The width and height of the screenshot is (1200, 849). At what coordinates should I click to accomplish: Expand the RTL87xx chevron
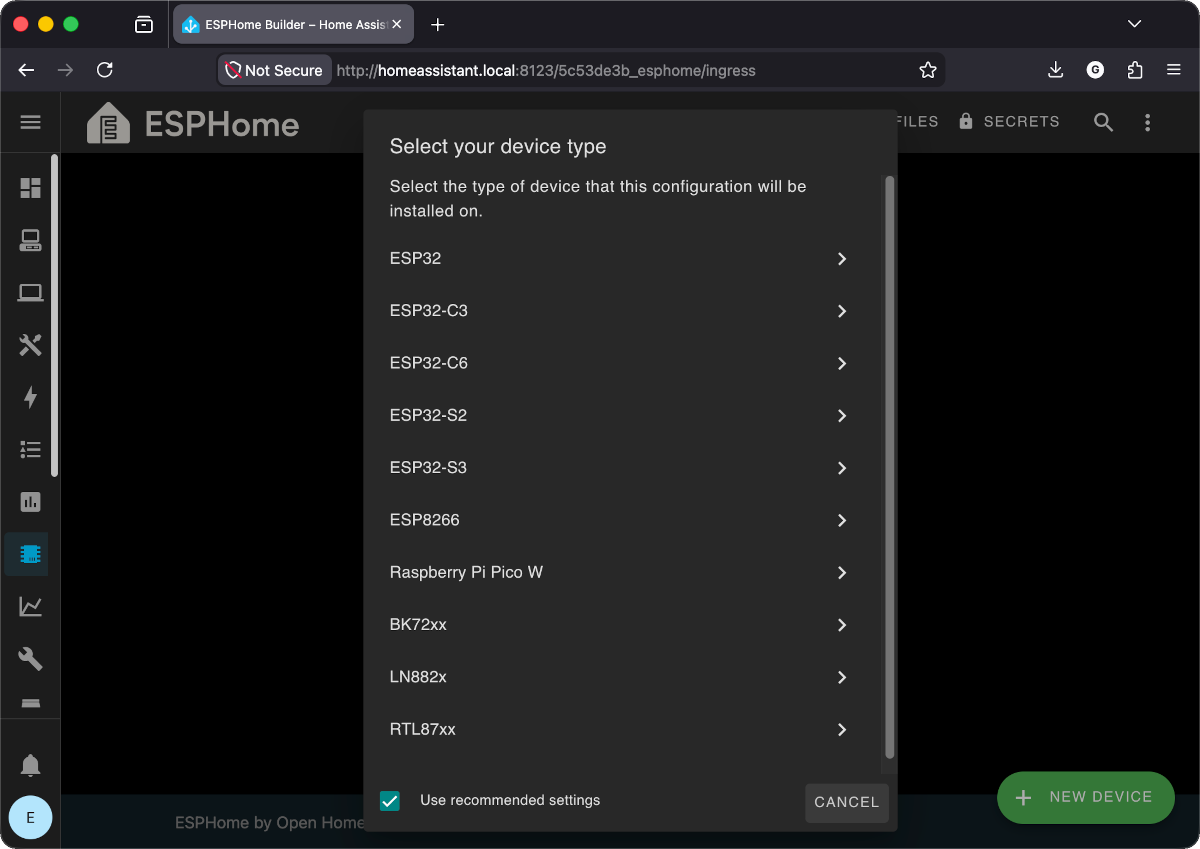click(842, 730)
